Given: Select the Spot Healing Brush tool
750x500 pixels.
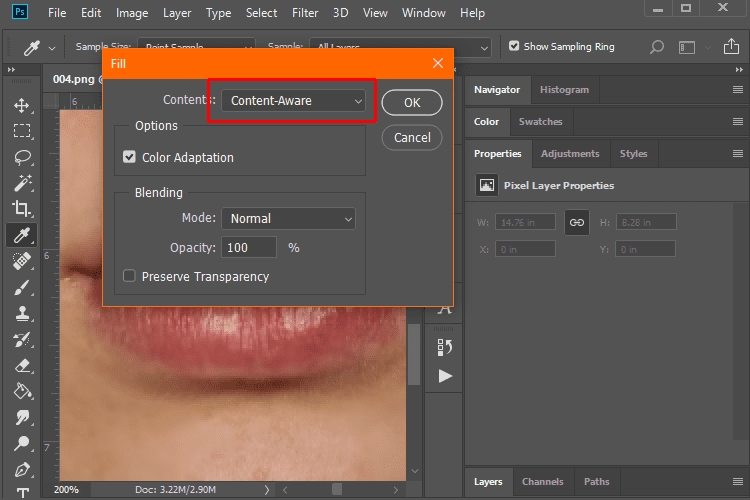Looking at the screenshot, I should (21, 261).
